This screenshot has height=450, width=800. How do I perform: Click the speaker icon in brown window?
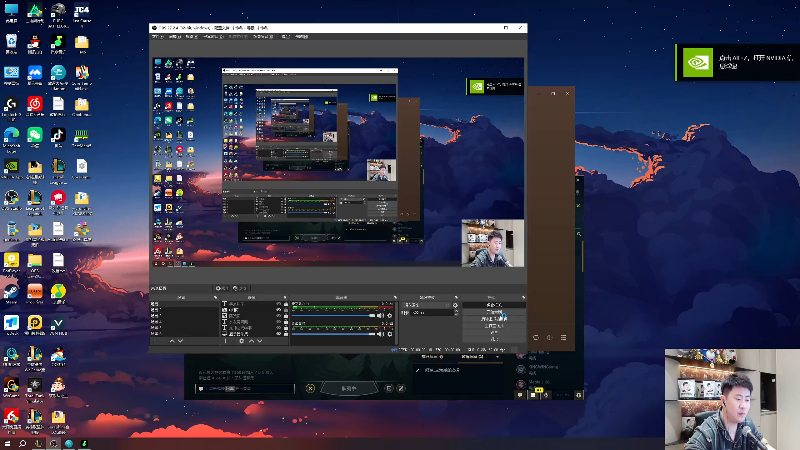[549, 337]
